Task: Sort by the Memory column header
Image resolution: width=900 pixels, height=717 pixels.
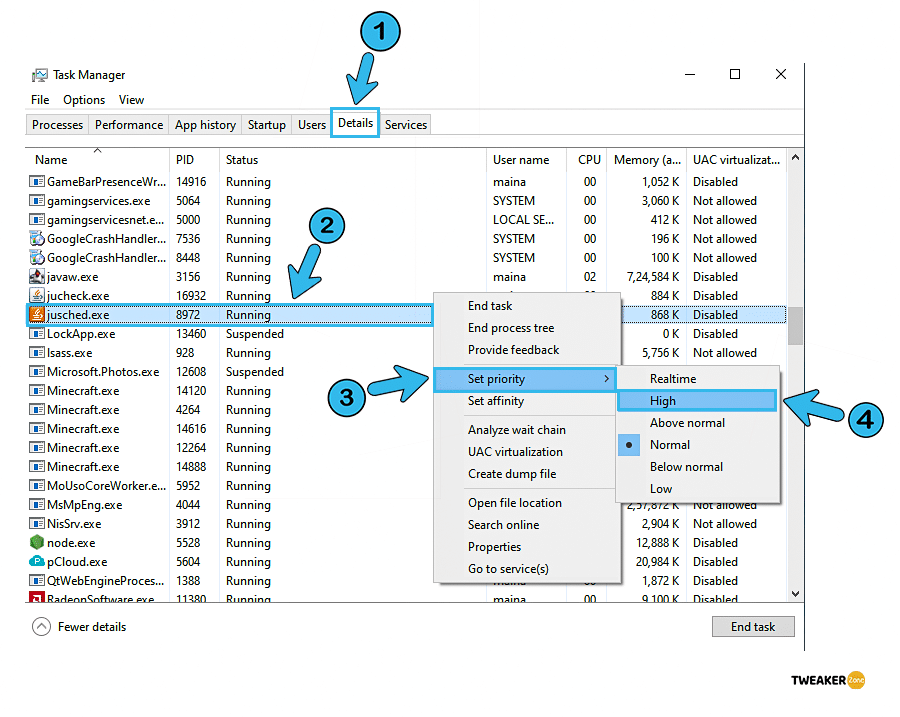Action: [x=647, y=160]
